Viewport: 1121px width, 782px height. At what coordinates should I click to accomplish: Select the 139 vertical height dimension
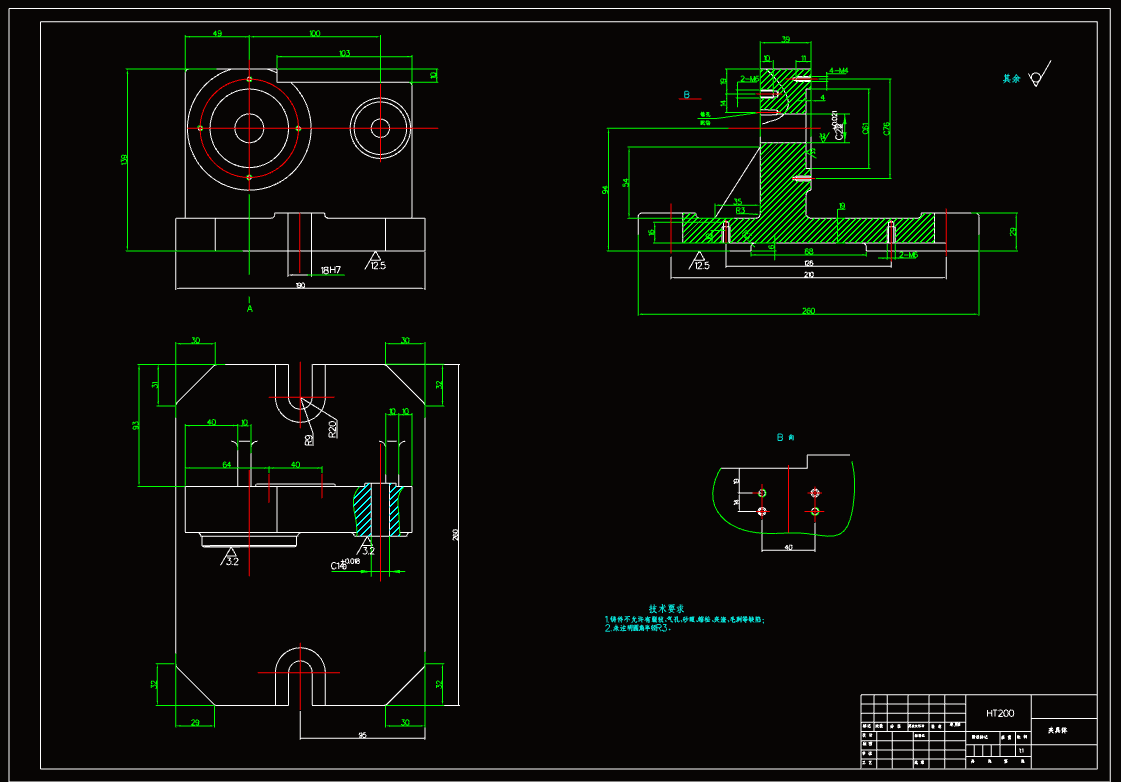coord(124,159)
